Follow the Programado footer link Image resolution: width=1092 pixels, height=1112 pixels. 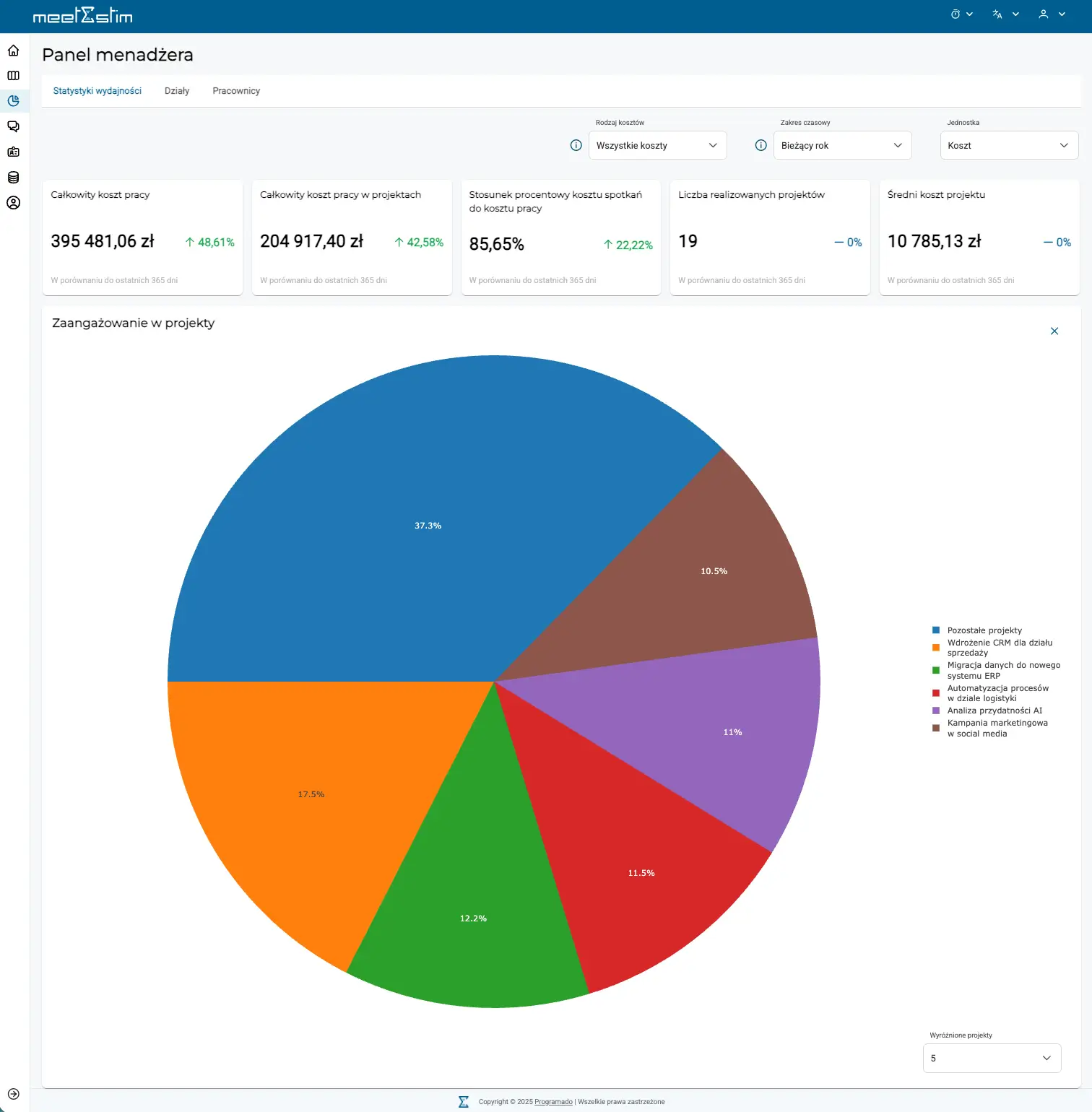(553, 1102)
